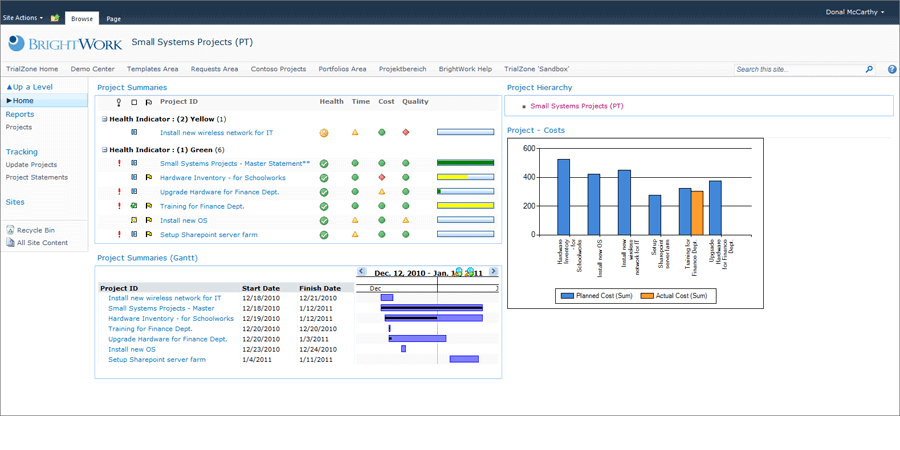Click the BrightWork logo
This screenshot has height=450, width=900.
tap(65, 43)
